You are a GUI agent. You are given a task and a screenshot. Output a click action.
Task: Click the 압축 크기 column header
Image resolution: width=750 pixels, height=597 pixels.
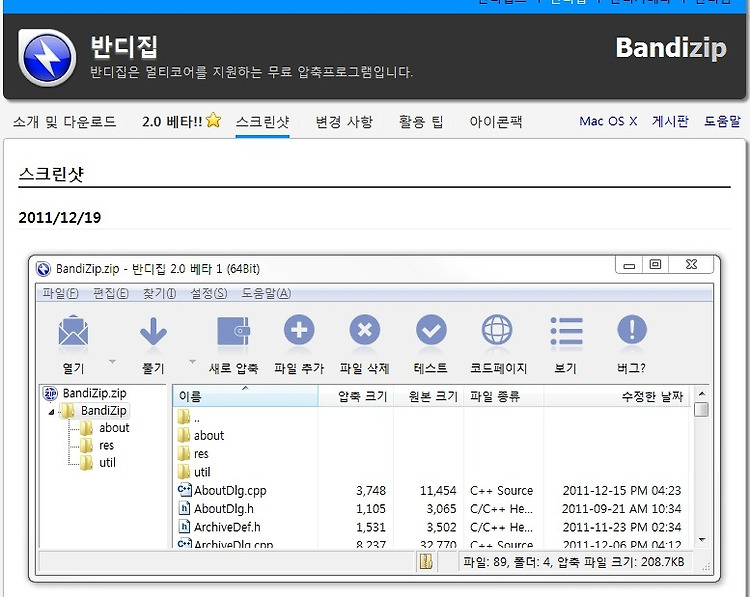pos(356,396)
